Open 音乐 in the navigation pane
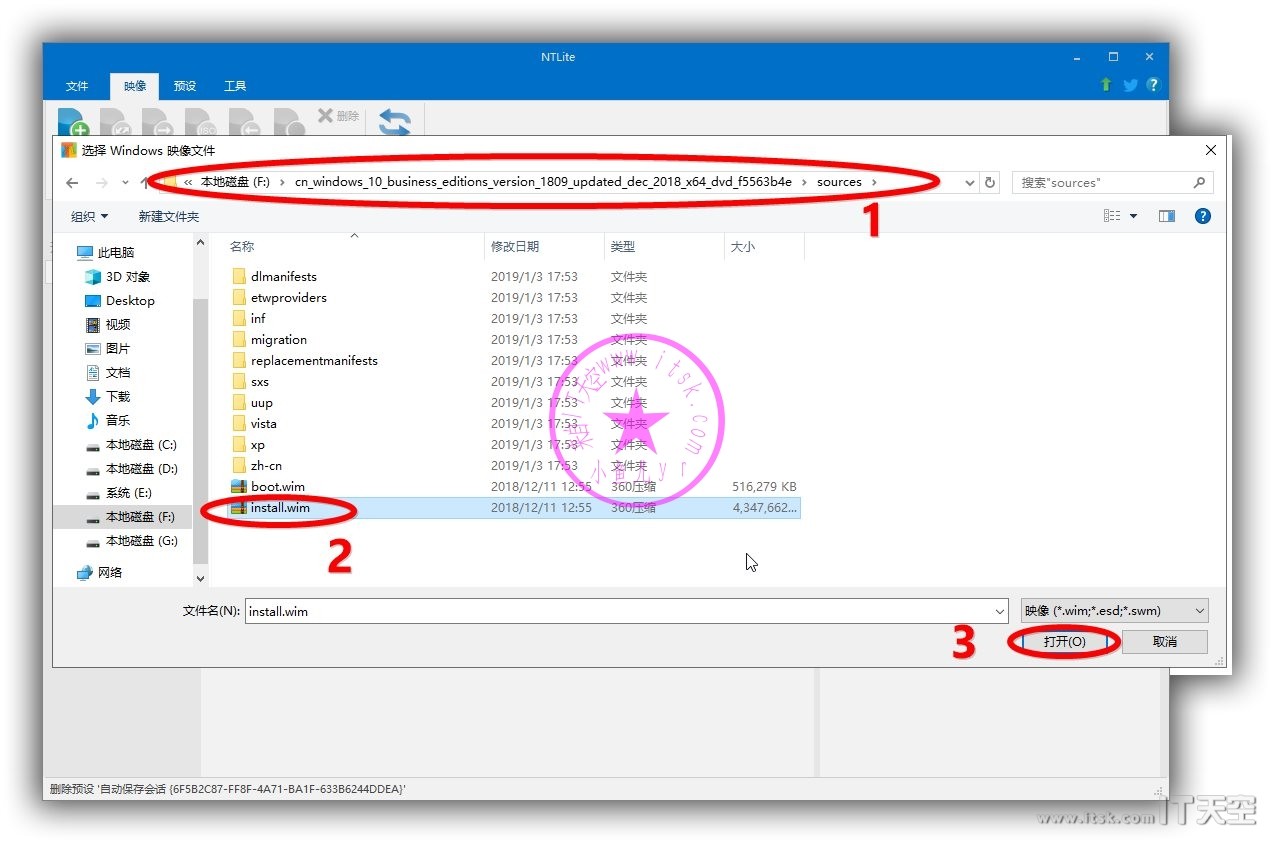 108,421
